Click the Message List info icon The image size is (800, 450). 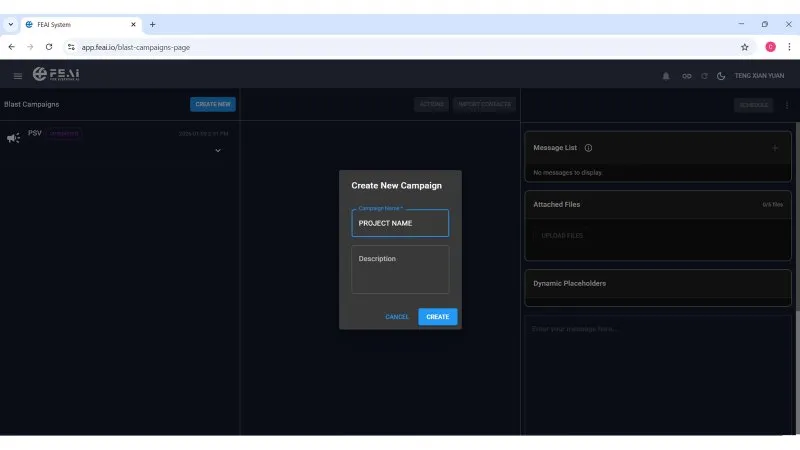click(588, 148)
